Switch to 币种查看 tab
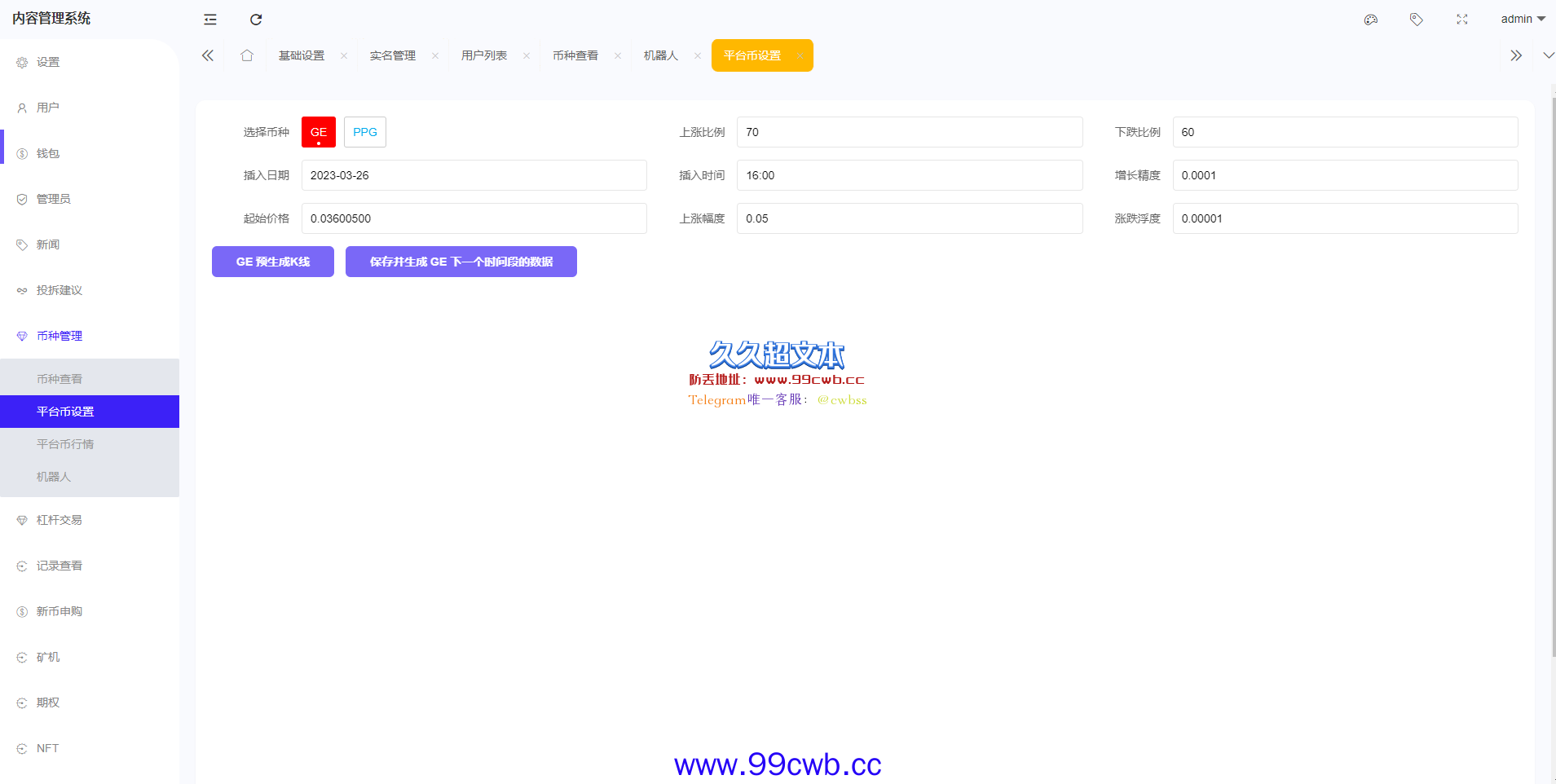This screenshot has height=784, width=1556. coord(575,55)
